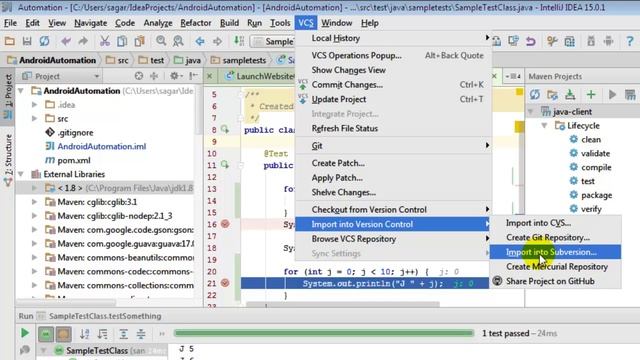The height and width of the screenshot is (360, 640).
Task: Select Import into Subversion menu item
Action: [555, 252]
